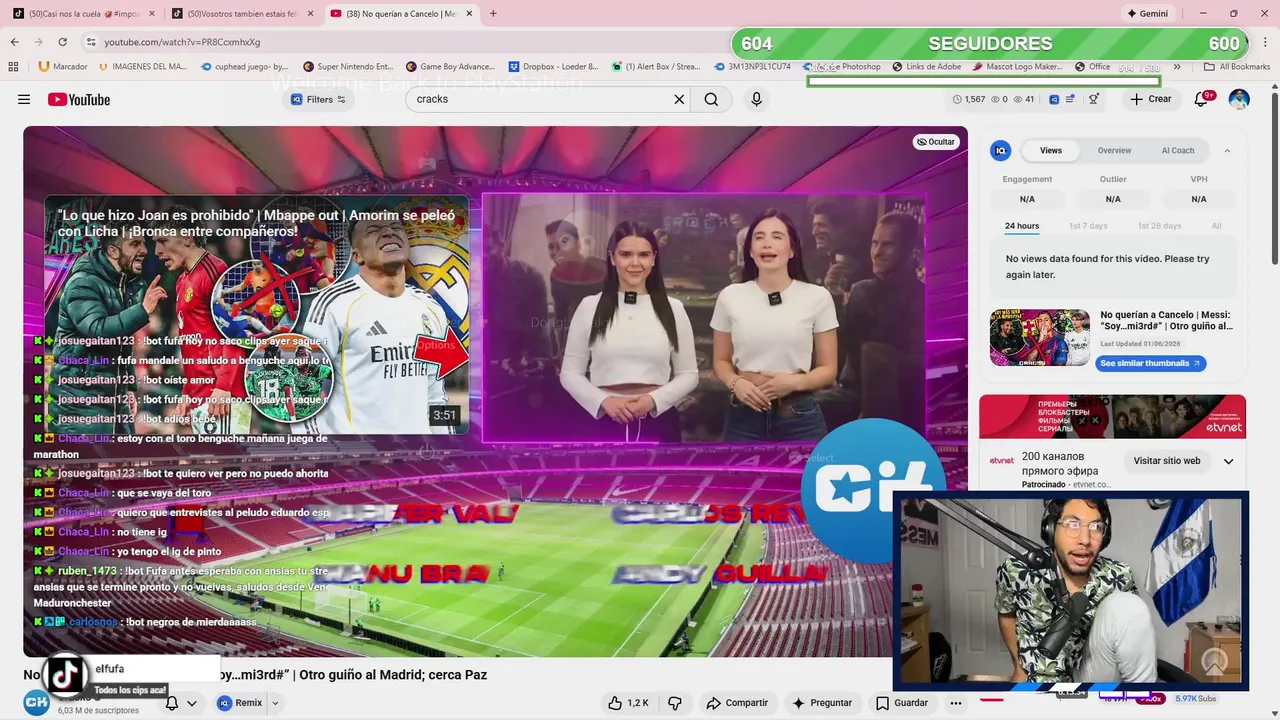Click the vidIQ logo in side panel

(1000, 151)
